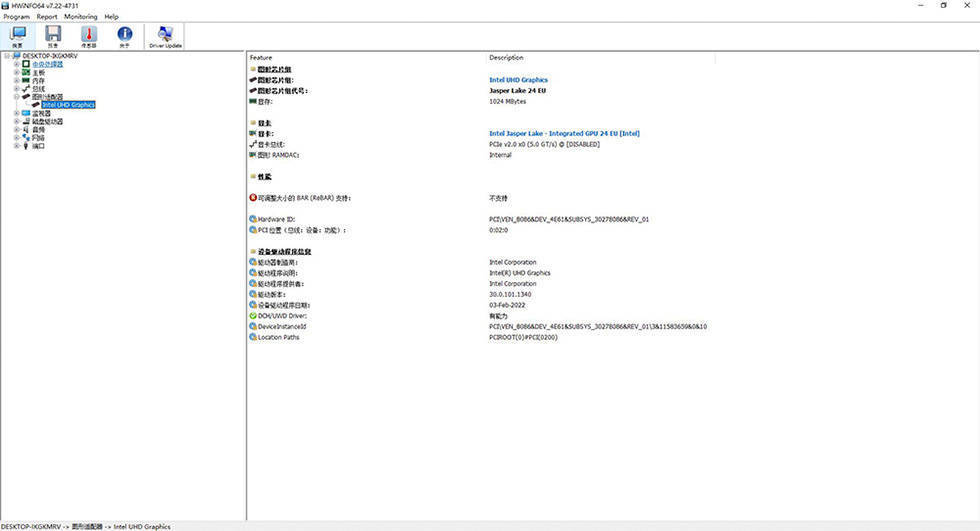980x531 pixels.
Task: Select the audio (音频) tree icon
Action: (26, 129)
